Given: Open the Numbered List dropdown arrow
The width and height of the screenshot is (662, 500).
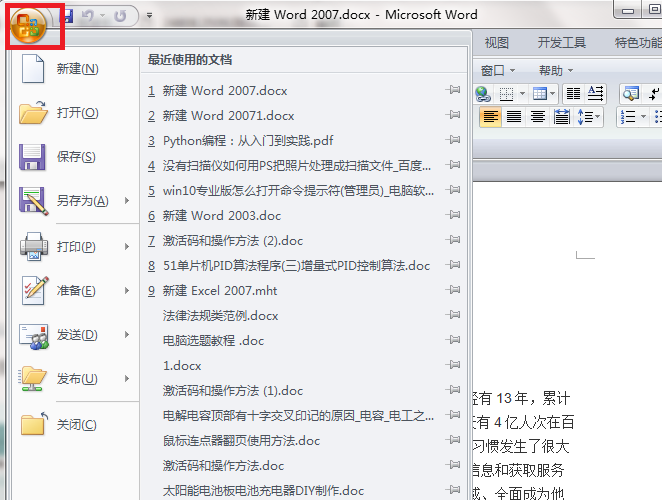Looking at the screenshot, I should coord(643,117).
